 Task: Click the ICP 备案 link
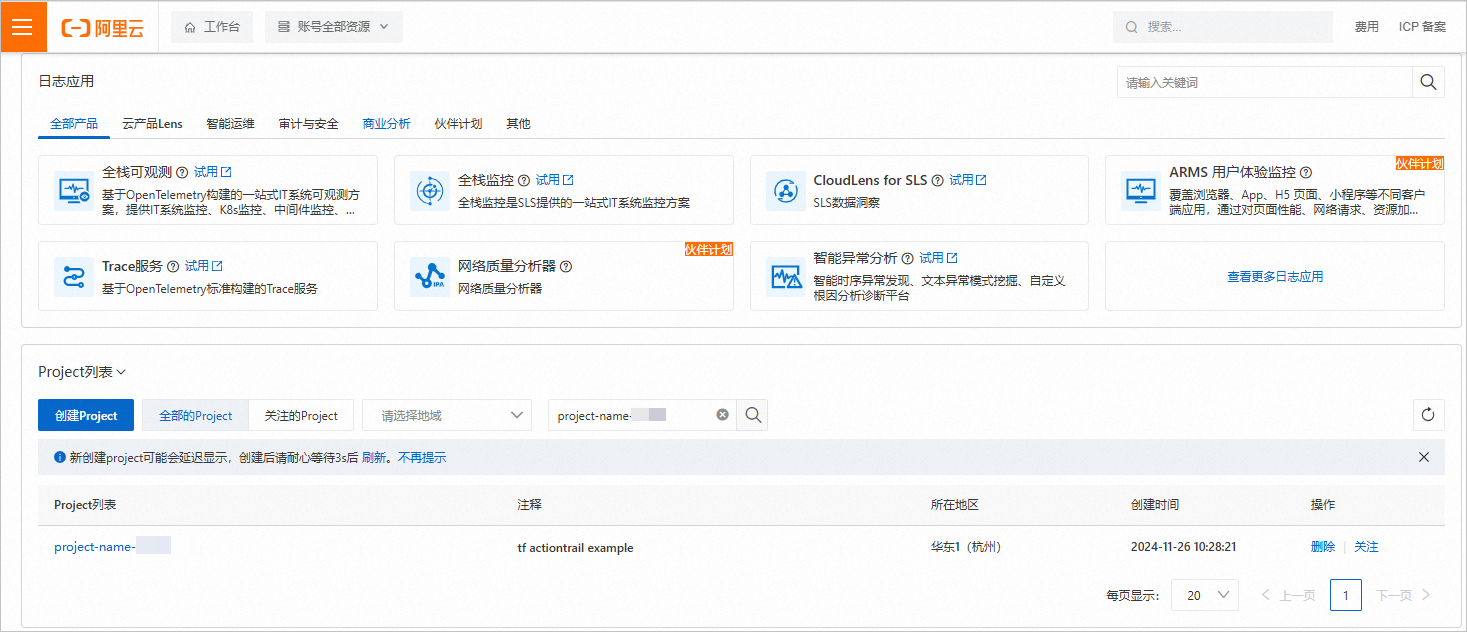1422,27
